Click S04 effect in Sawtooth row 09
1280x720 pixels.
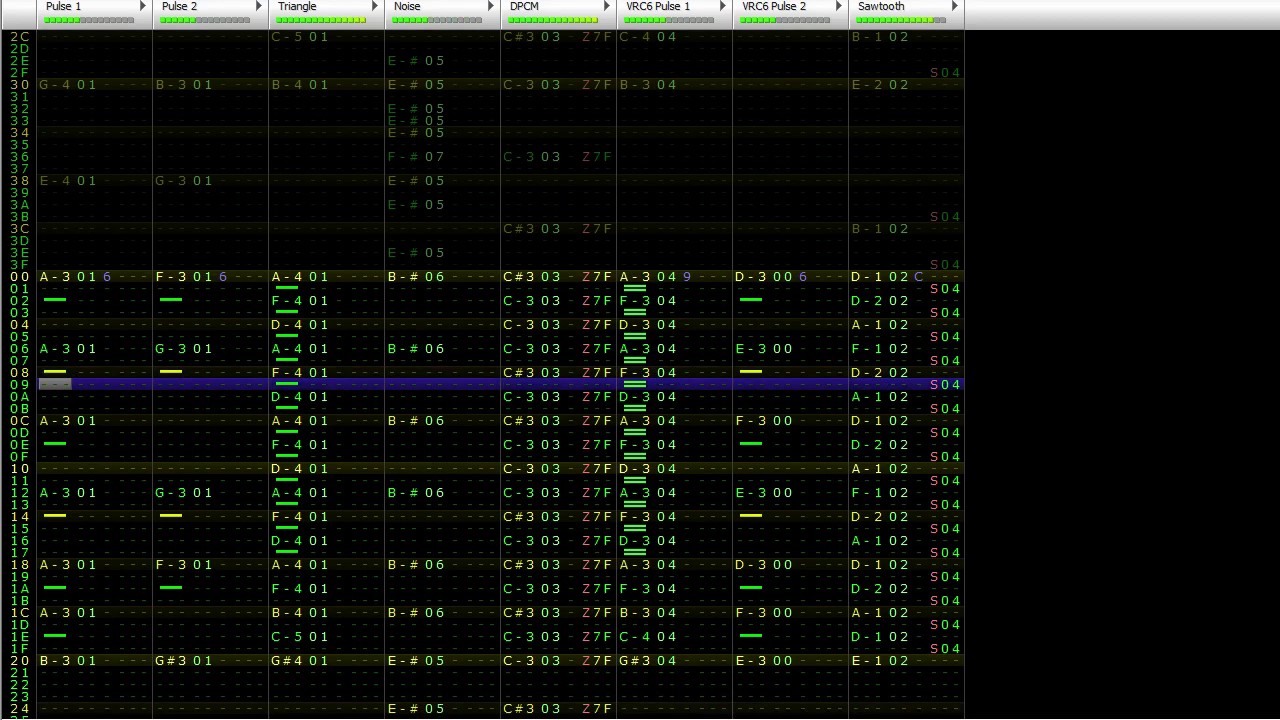click(945, 385)
